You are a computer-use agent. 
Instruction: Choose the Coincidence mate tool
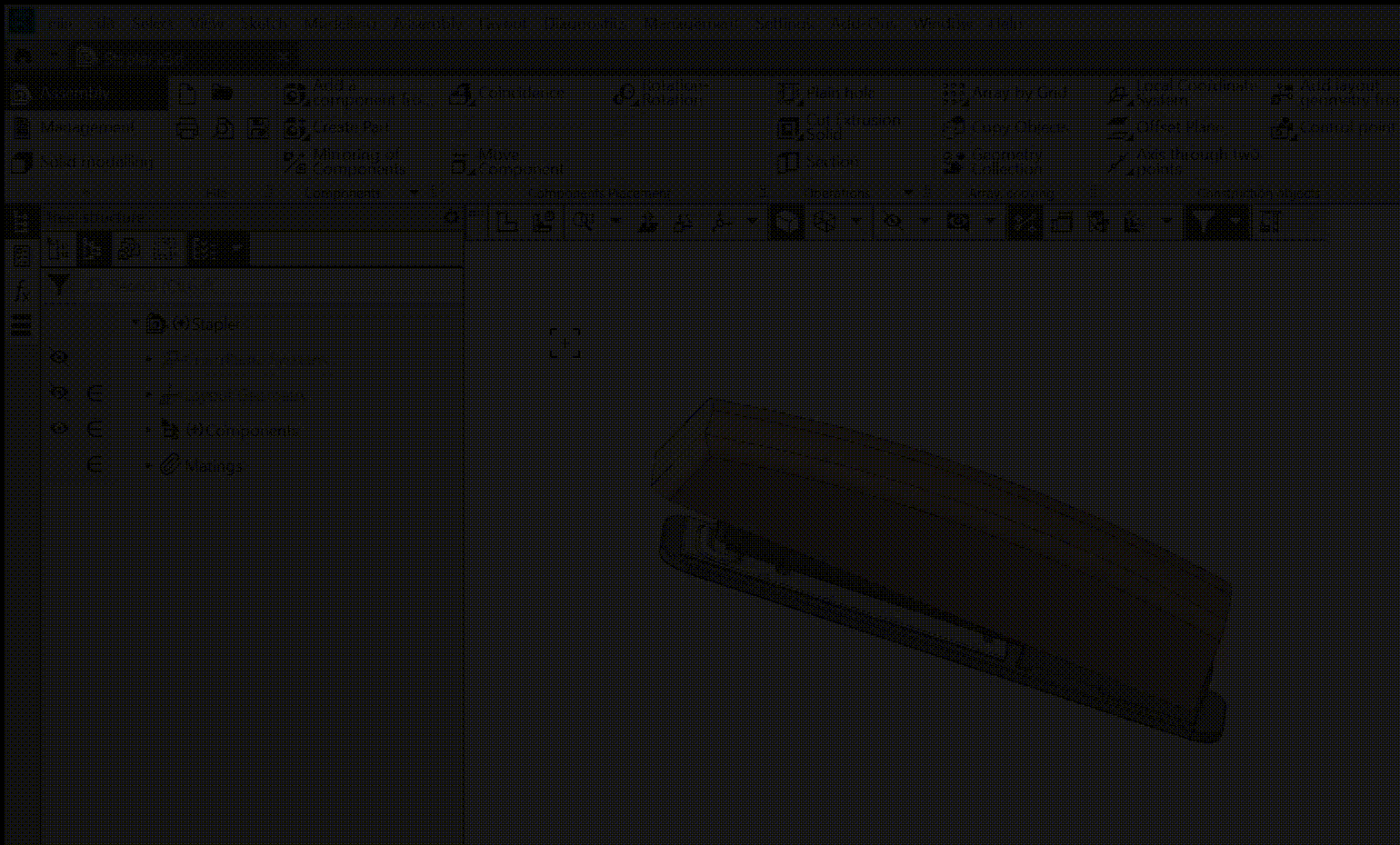pos(462,93)
